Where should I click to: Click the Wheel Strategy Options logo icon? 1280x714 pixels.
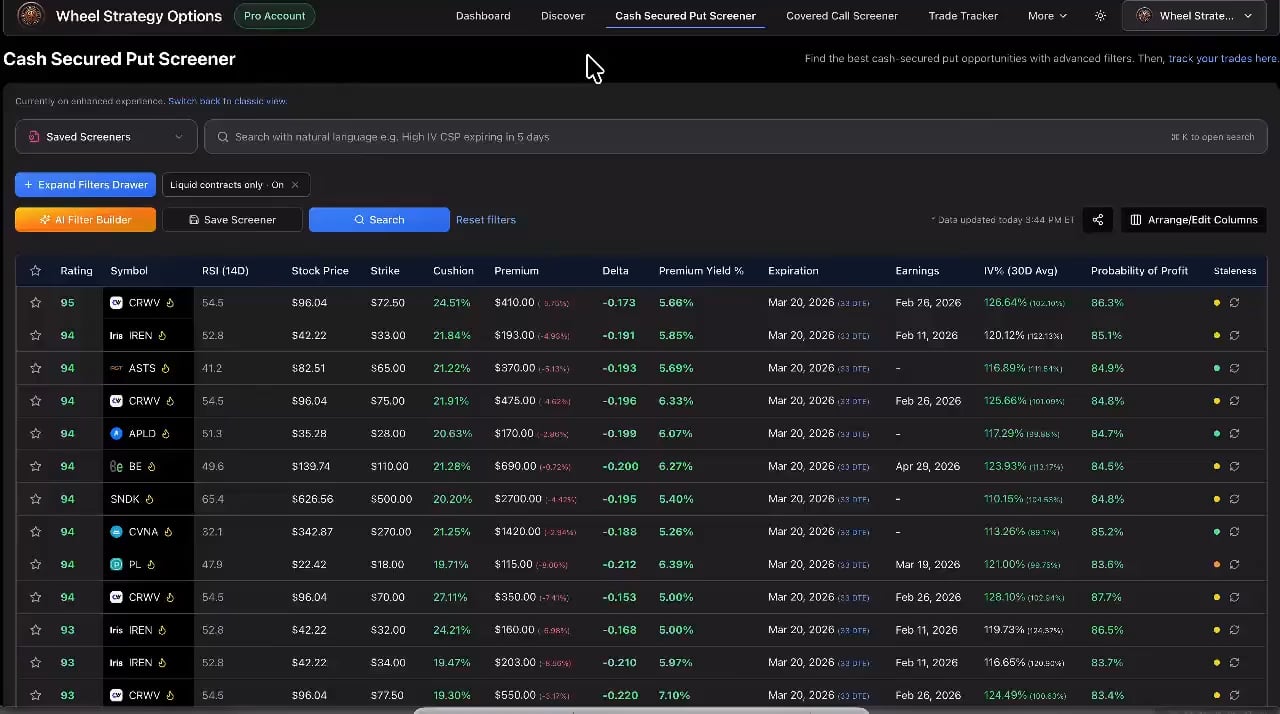31,15
